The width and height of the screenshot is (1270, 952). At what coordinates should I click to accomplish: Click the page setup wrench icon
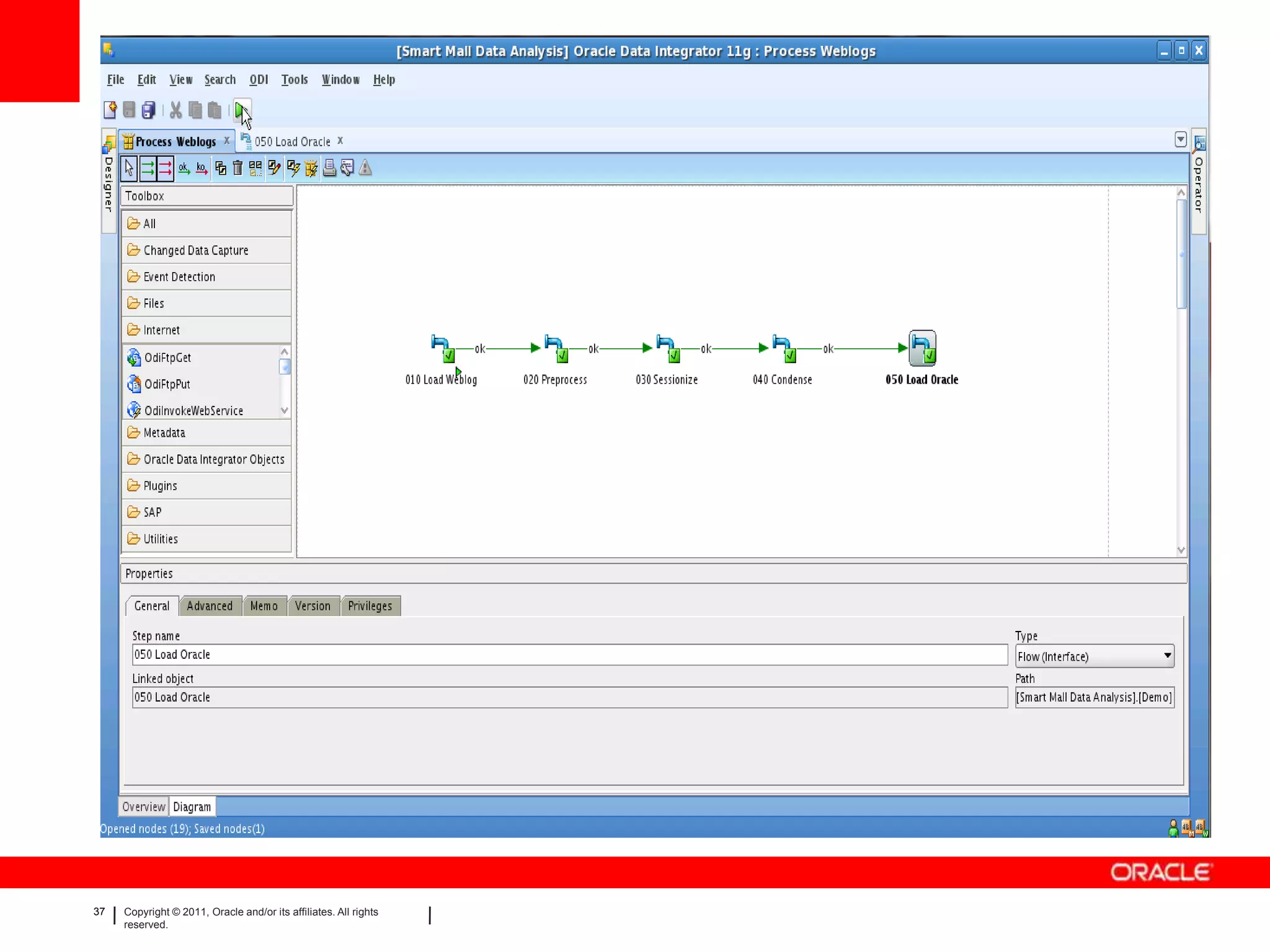347,168
